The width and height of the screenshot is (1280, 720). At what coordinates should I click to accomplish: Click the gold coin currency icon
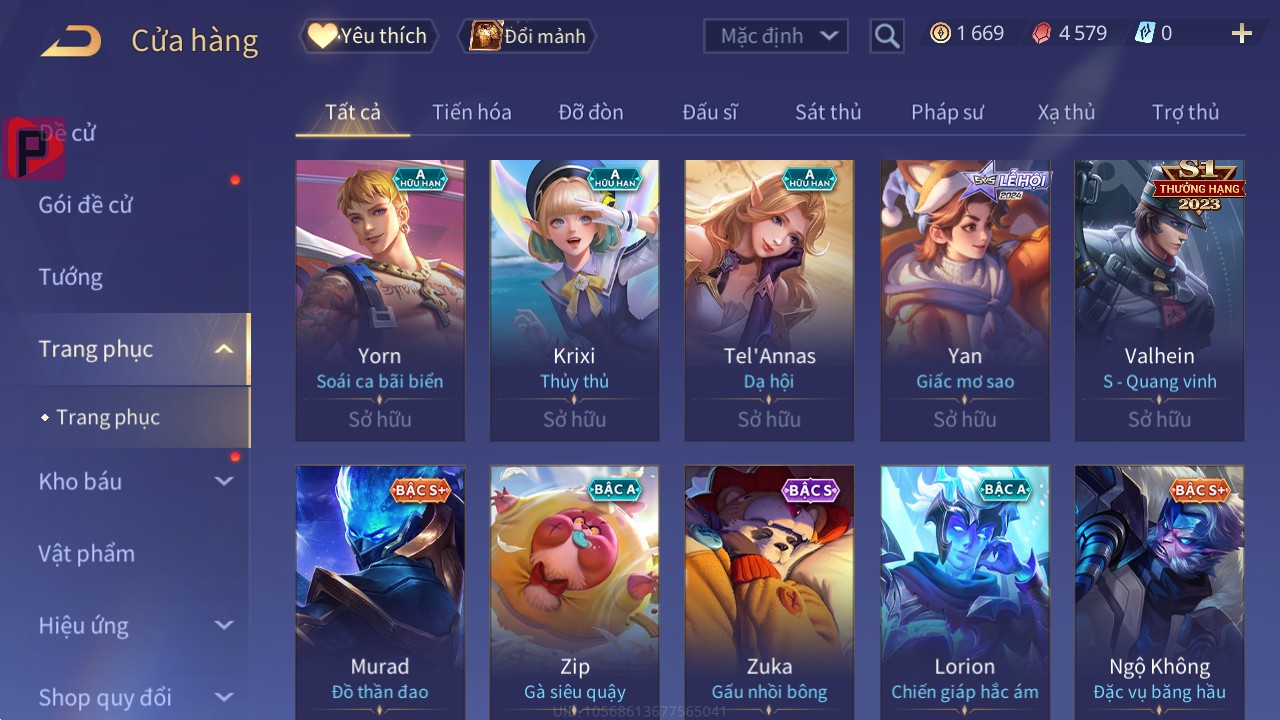[x=940, y=33]
